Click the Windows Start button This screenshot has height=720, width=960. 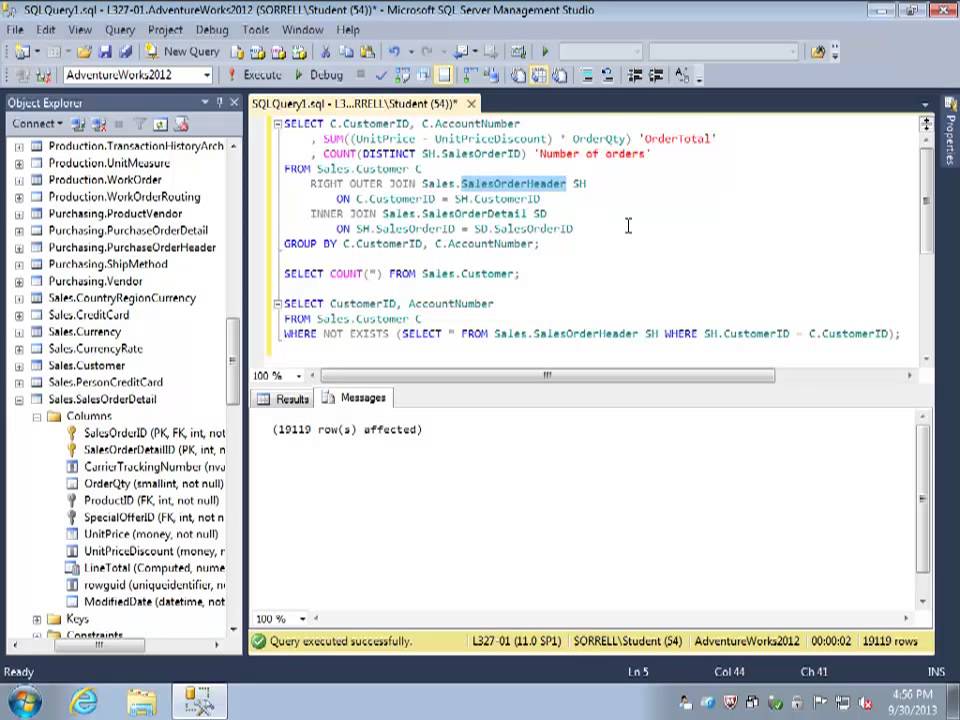pos(24,702)
